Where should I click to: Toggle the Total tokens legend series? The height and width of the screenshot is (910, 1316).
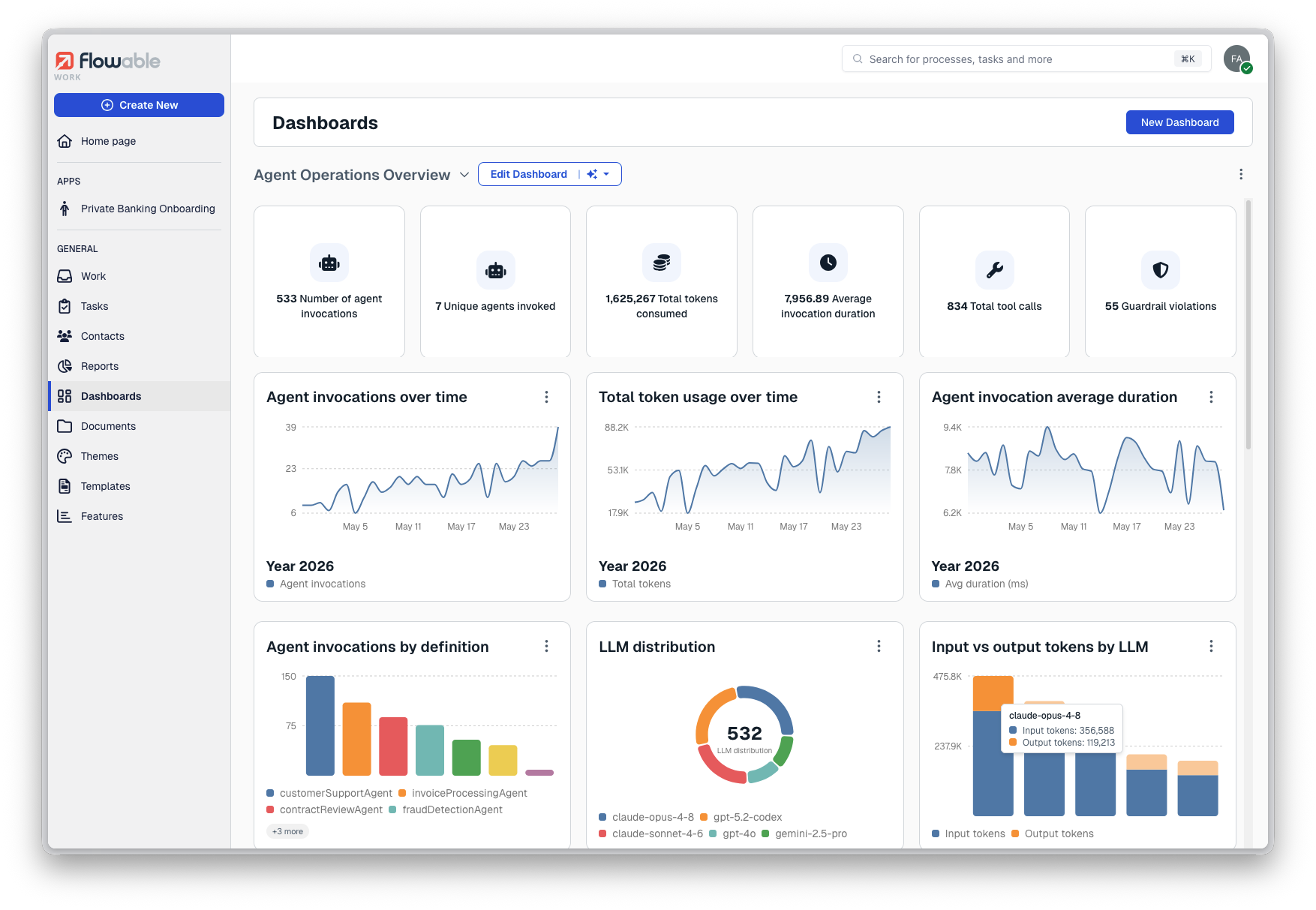635,584
